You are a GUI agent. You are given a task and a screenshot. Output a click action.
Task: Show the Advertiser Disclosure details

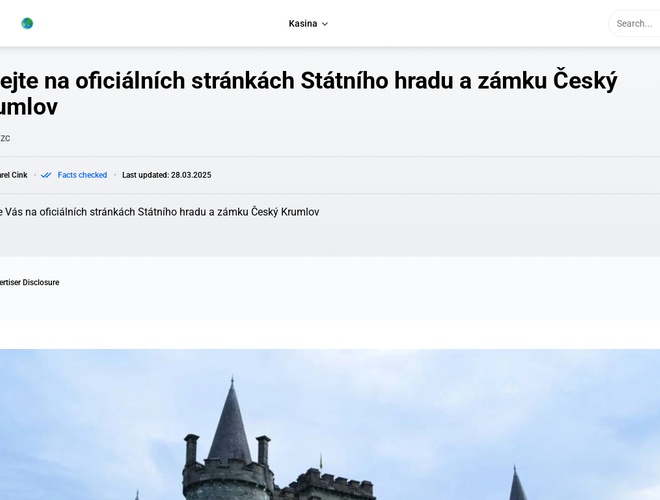[30, 282]
